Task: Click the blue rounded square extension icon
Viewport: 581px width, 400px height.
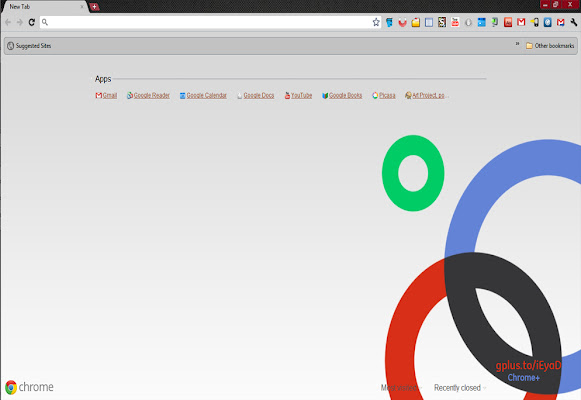Action: 548,23
